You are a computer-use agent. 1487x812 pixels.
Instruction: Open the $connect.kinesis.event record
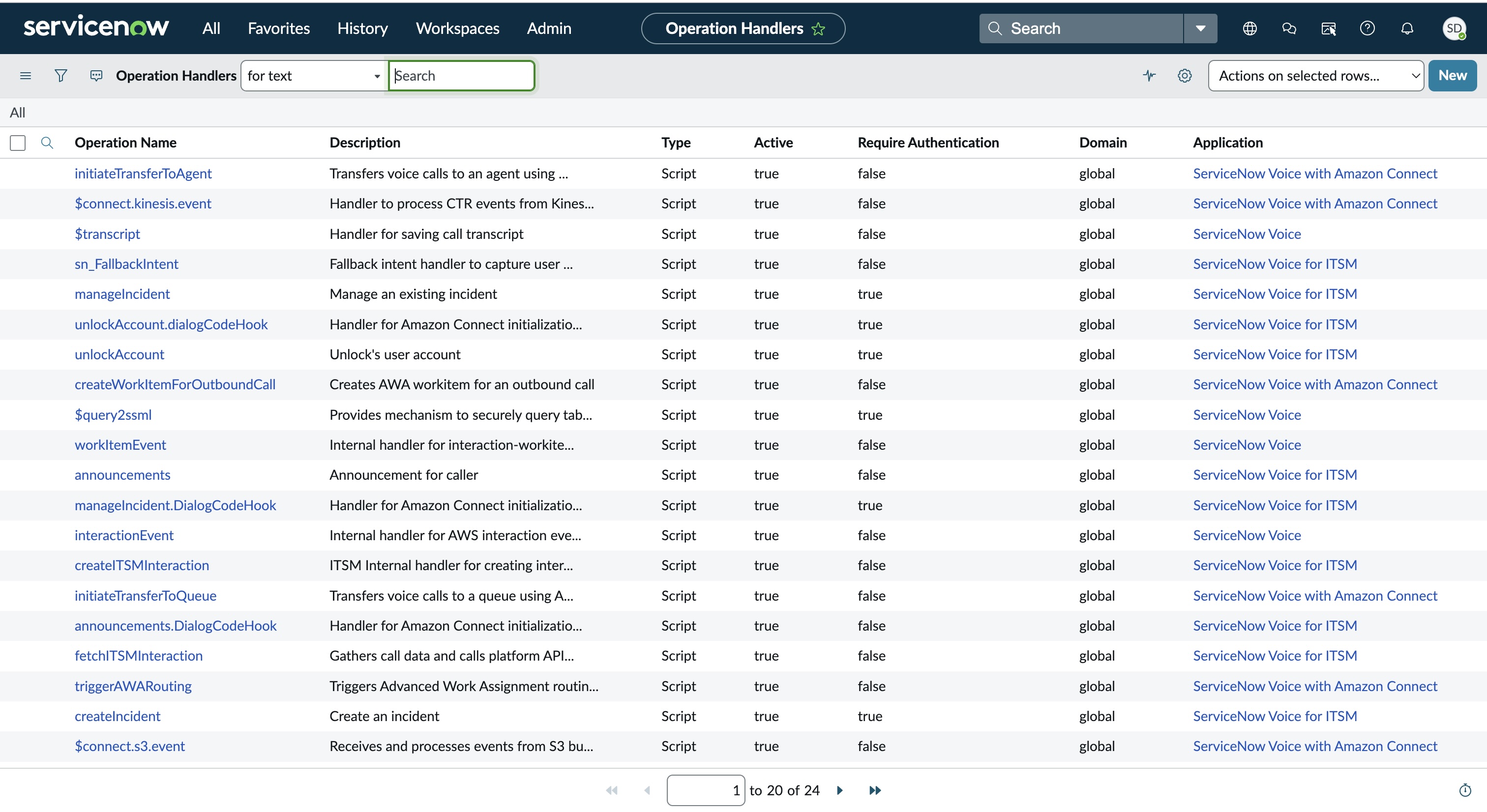[143, 203]
